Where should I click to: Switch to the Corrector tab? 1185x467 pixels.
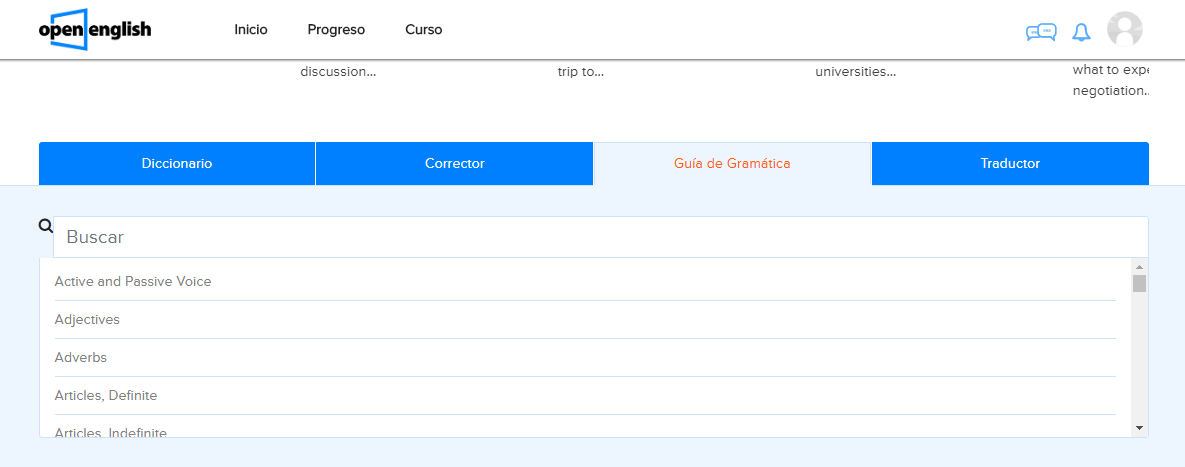455,164
